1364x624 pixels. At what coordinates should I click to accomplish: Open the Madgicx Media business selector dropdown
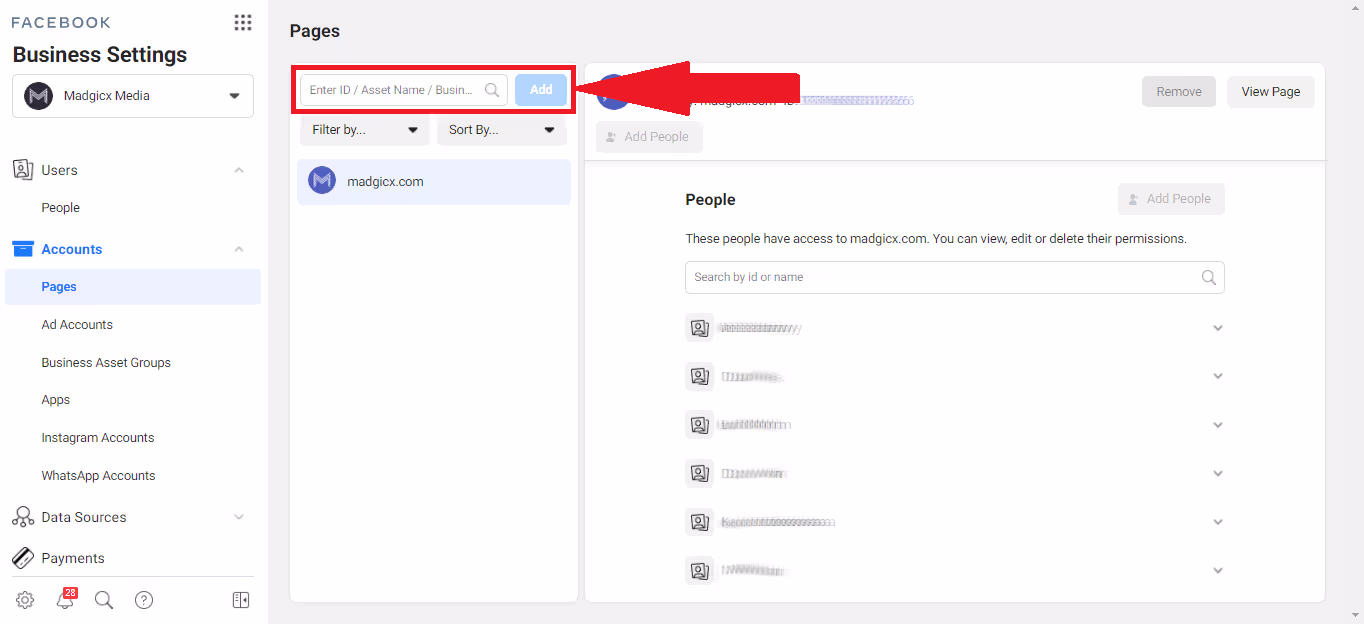coord(133,96)
